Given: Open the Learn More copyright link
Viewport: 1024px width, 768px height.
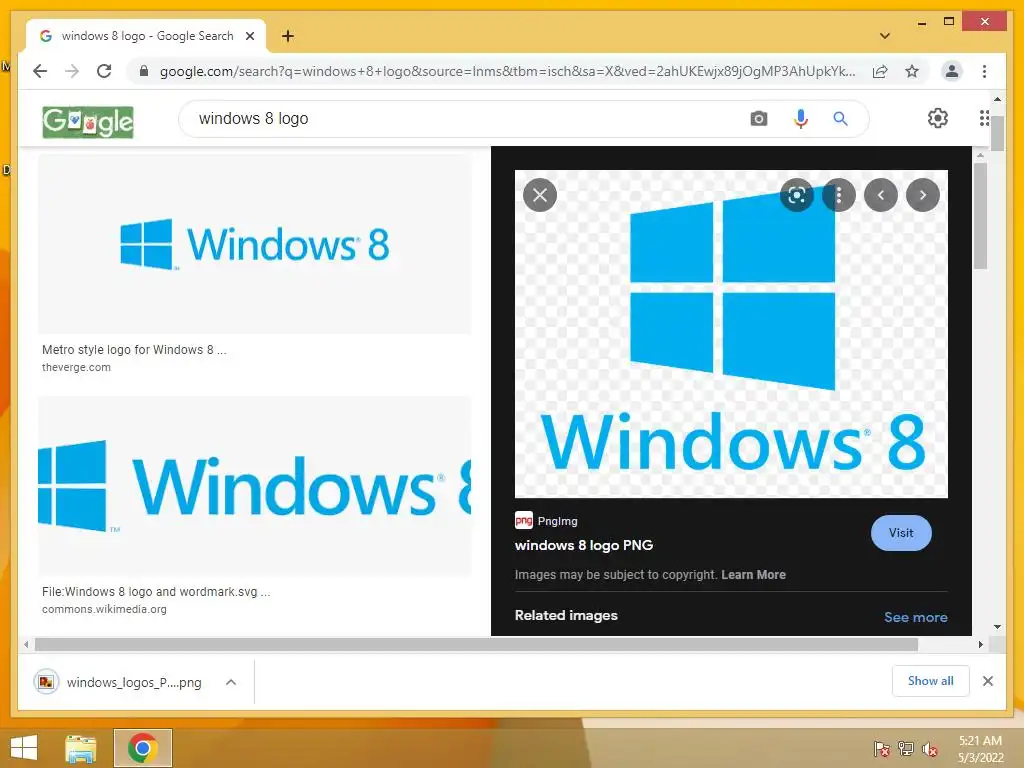Looking at the screenshot, I should pyautogui.click(x=753, y=575).
